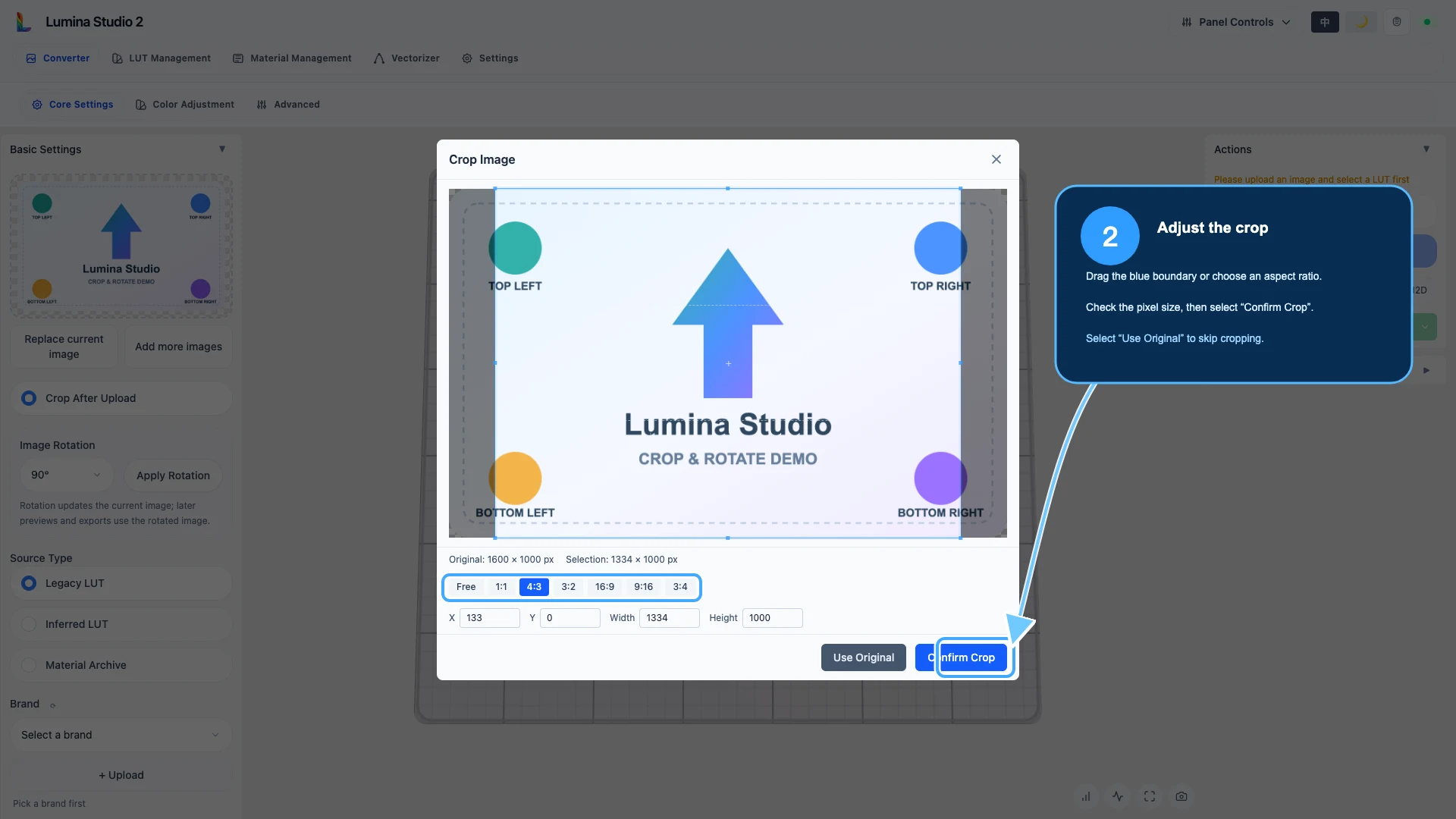Screen dimensions: 1456x819
Task: Click the Lumina Studio logo
Action: pyautogui.click(x=24, y=22)
